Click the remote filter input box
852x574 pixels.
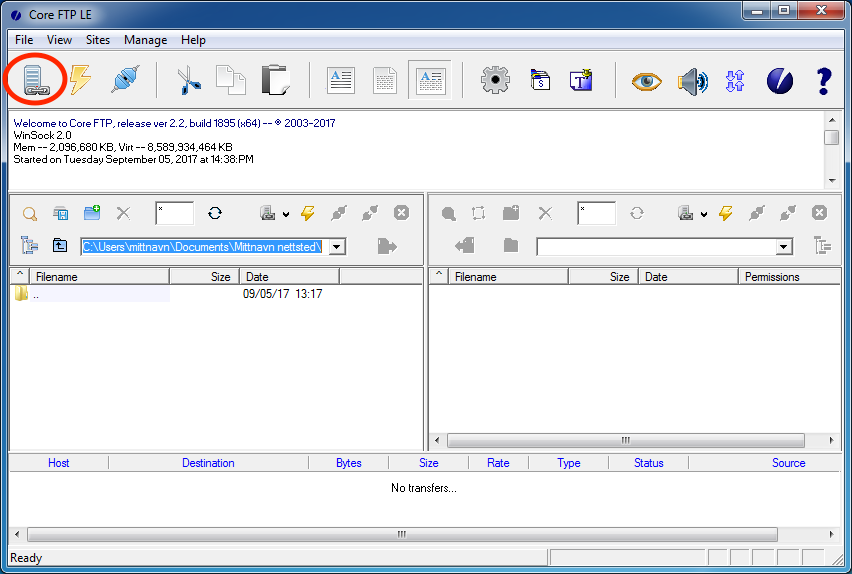pyautogui.click(x=597, y=213)
